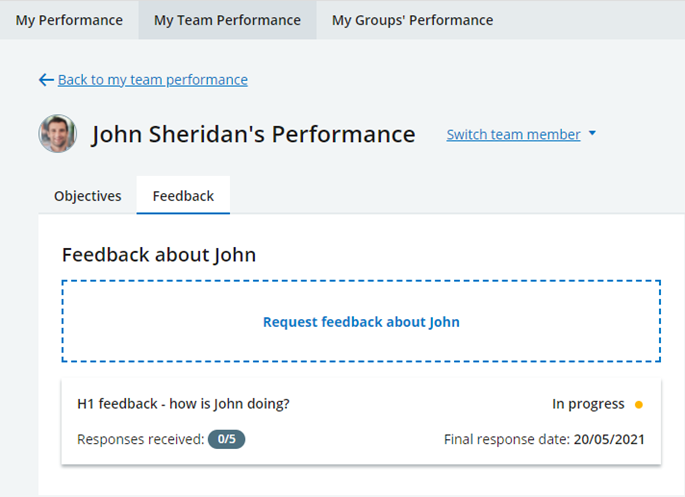Click the Responses received label
Screen dimensions: 685x497
[140, 439]
